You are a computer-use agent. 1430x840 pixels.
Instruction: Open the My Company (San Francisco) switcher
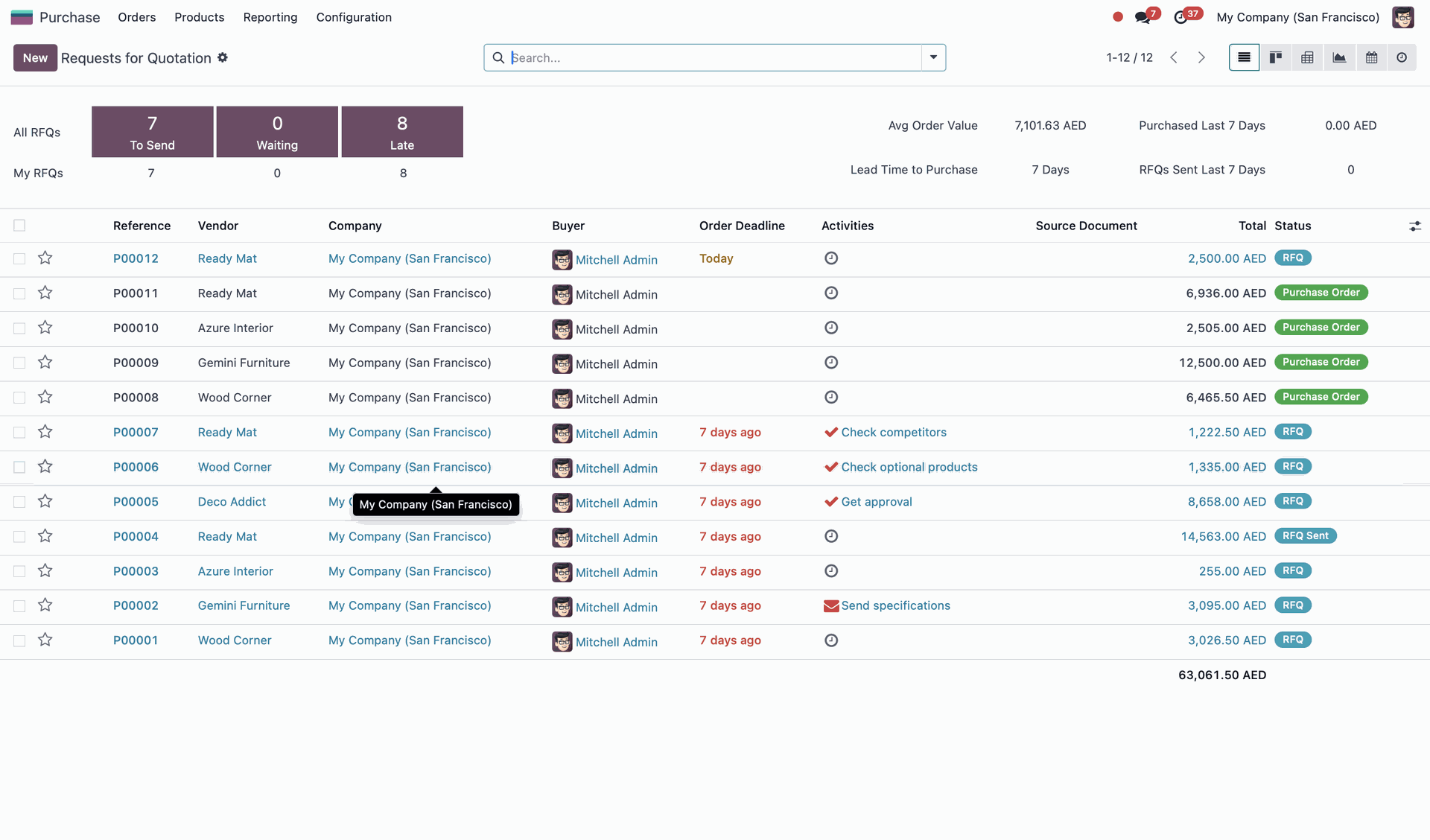[1297, 17]
